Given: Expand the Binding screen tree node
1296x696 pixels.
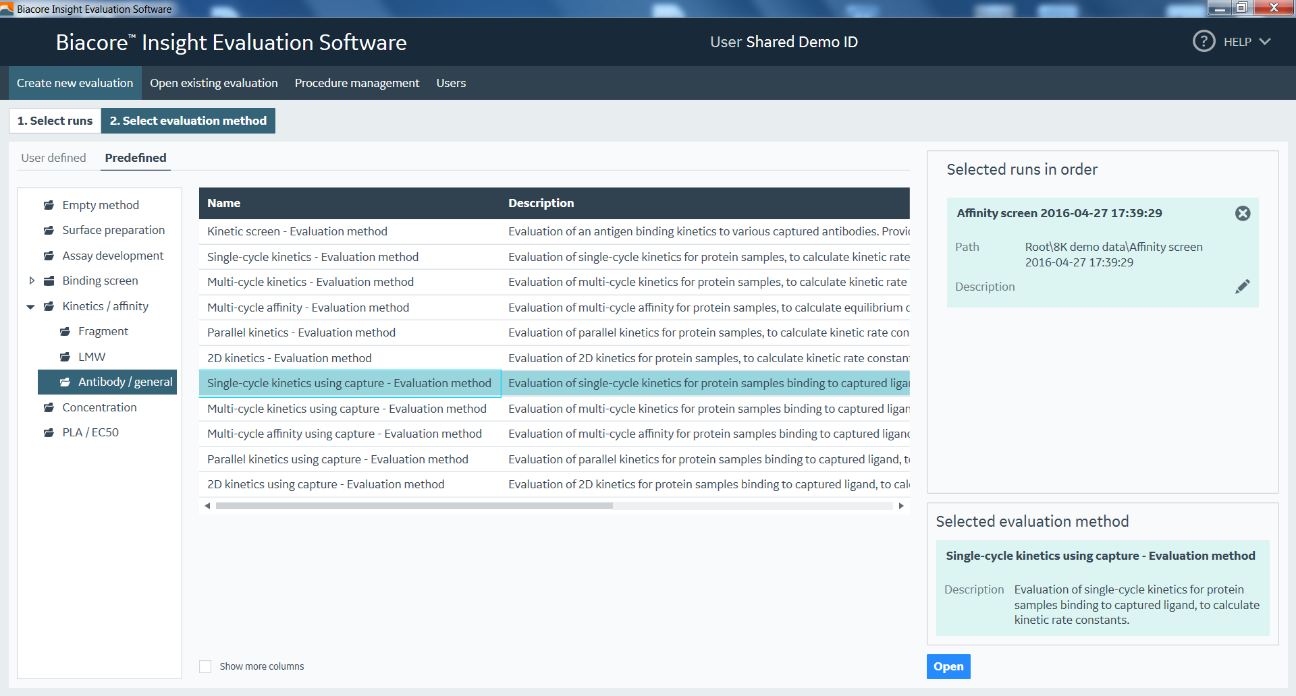Looking at the screenshot, I should pyautogui.click(x=32, y=281).
